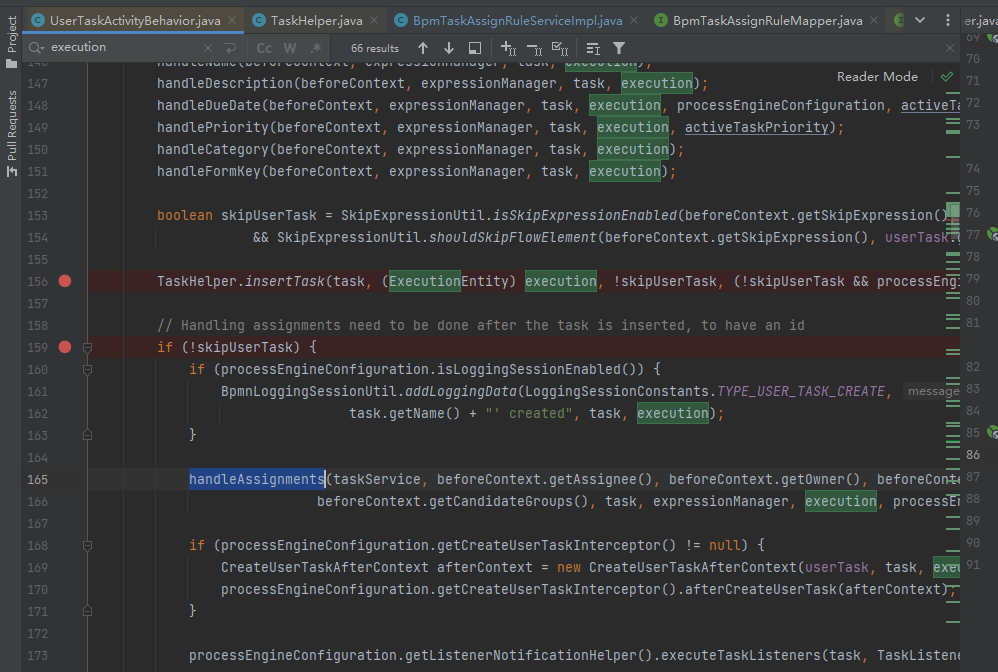Remove the breakpoint on line 156
This screenshot has height=672, width=998.
(65, 281)
